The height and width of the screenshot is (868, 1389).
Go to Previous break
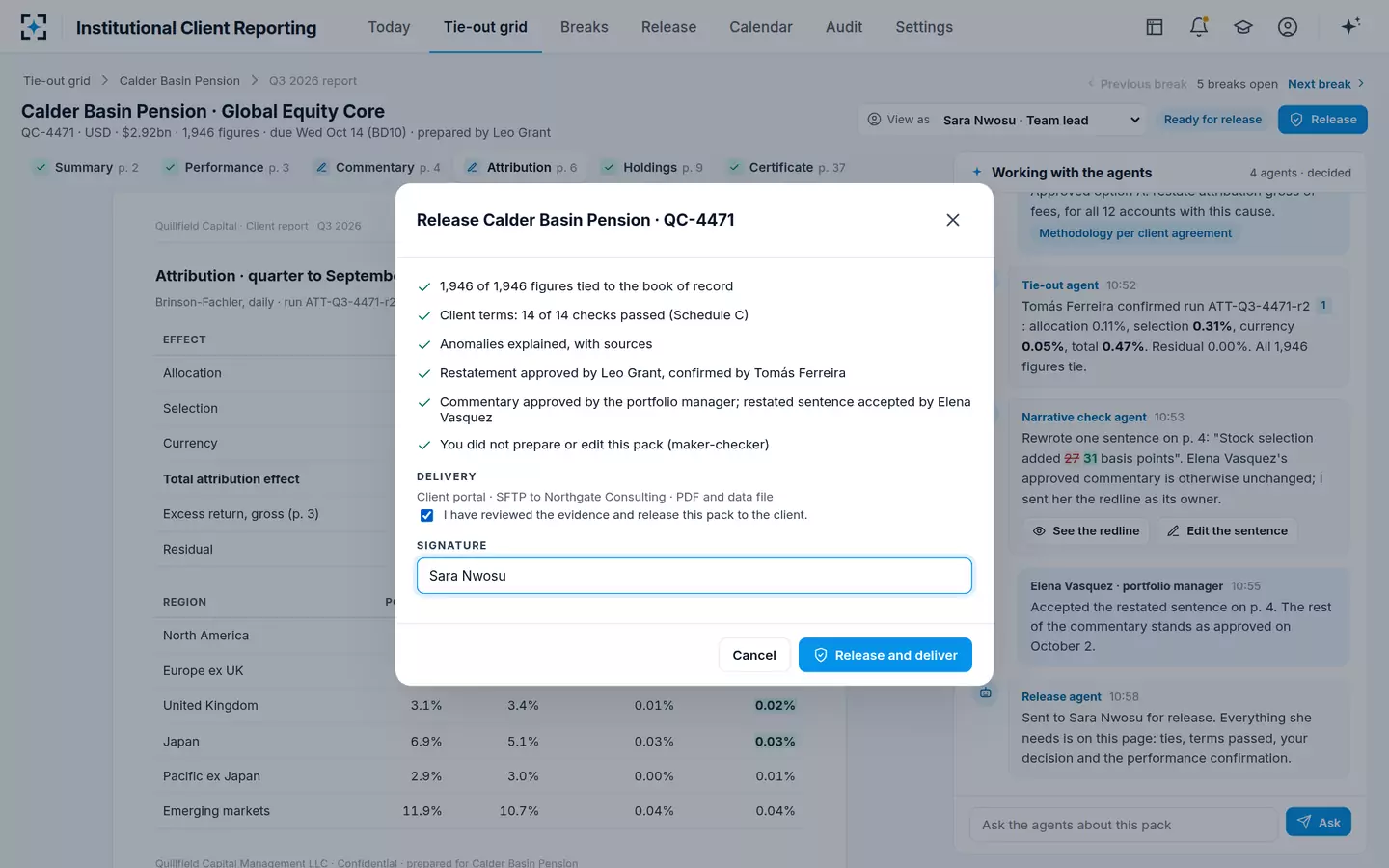click(1137, 84)
